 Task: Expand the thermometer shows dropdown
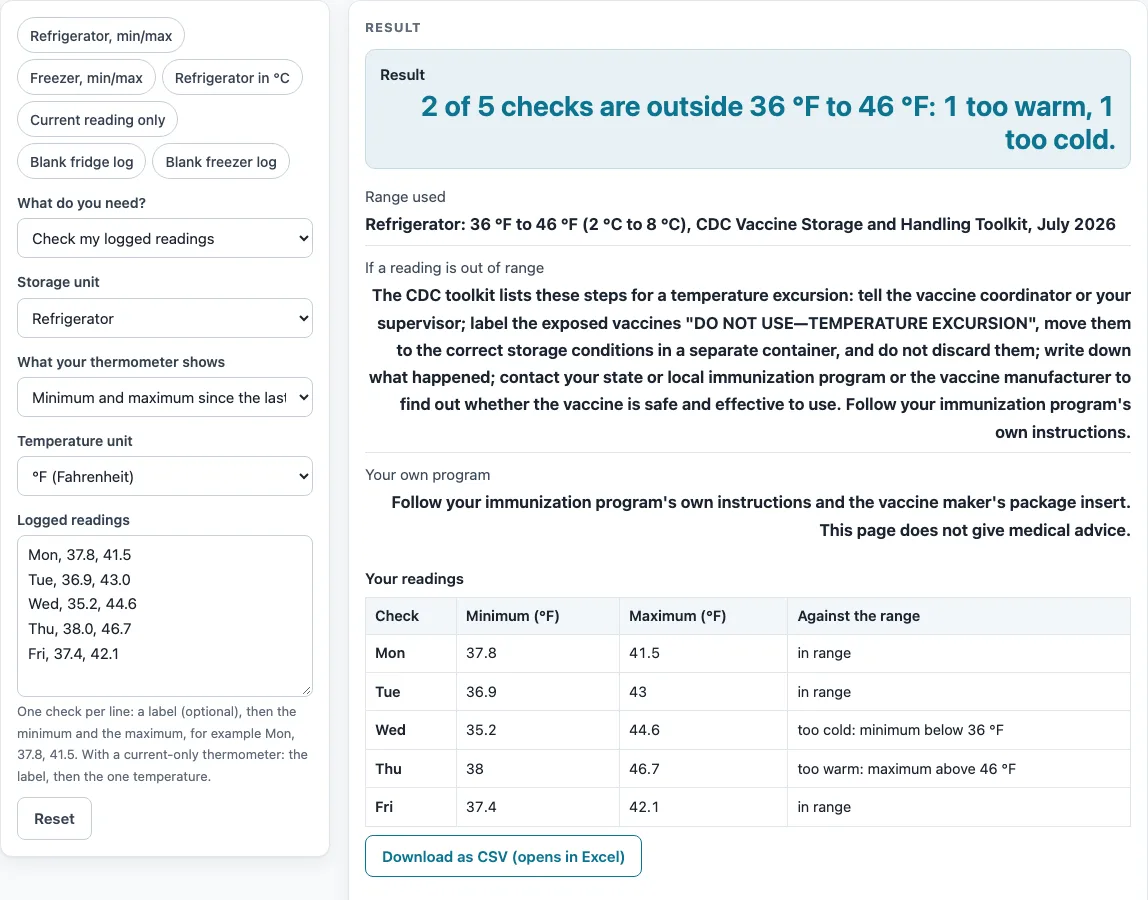pyautogui.click(x=165, y=398)
